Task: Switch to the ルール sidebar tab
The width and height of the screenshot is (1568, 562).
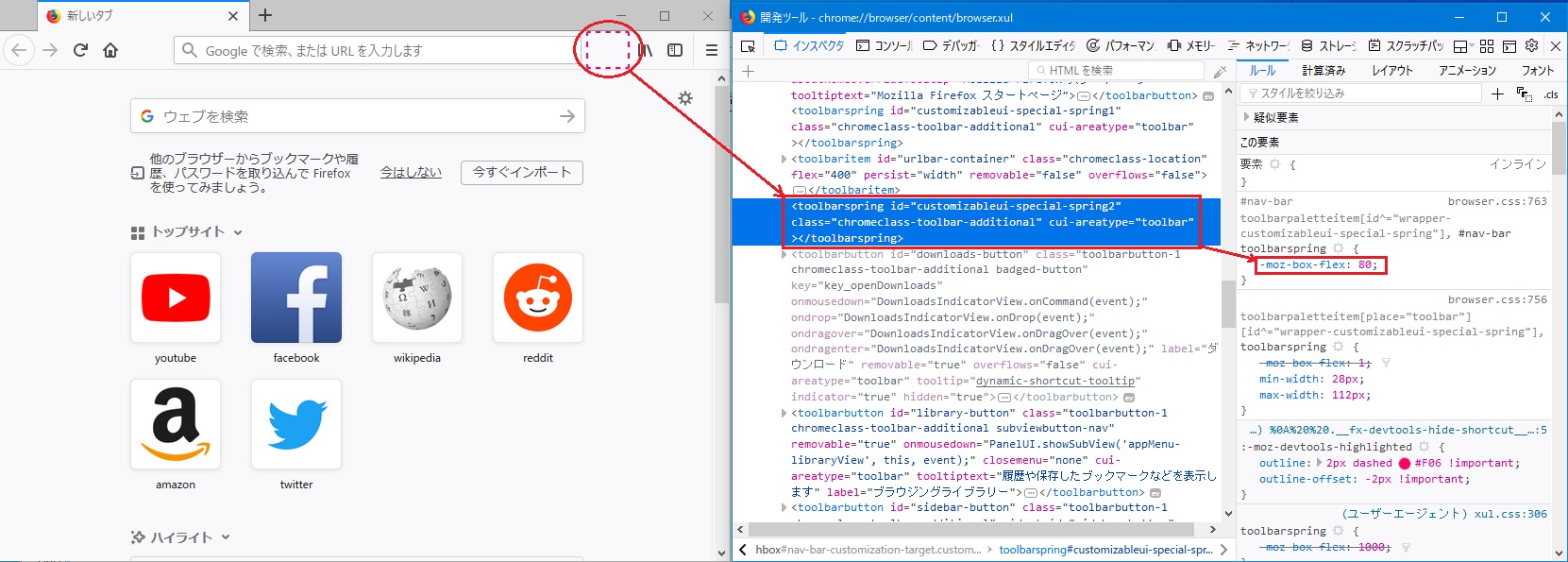Action: point(1263,71)
